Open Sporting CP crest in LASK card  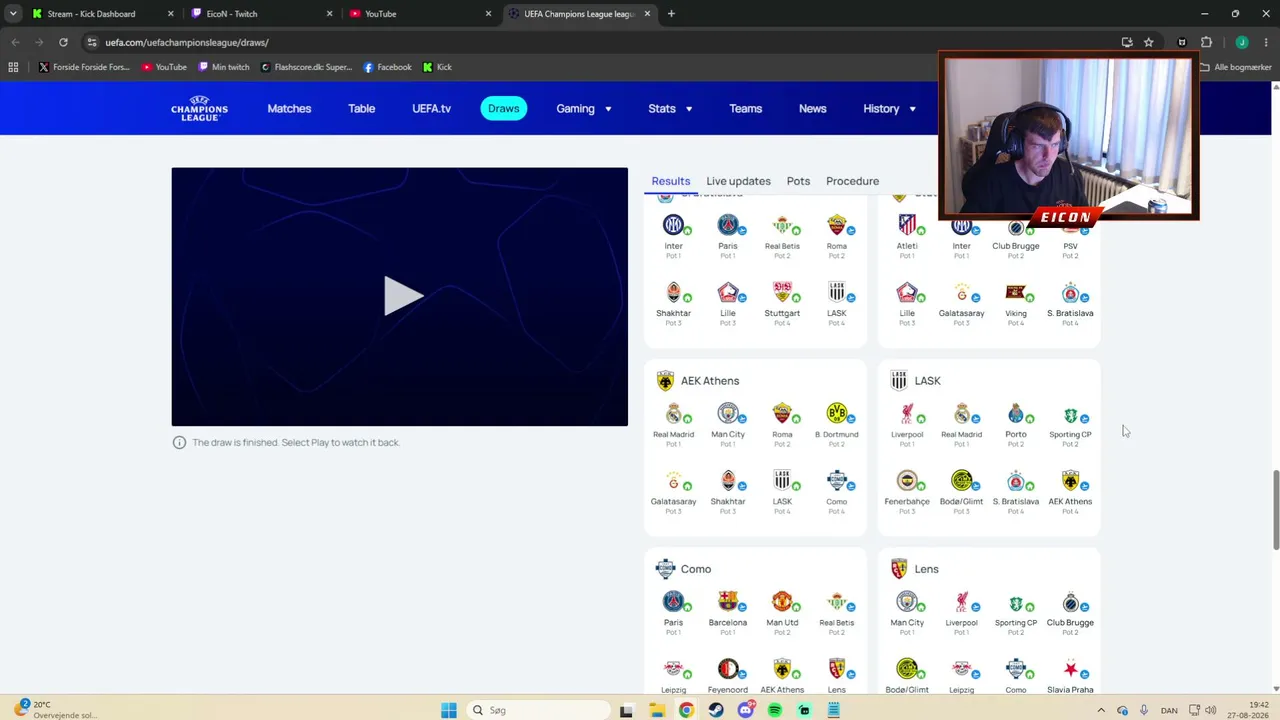(x=1070, y=413)
